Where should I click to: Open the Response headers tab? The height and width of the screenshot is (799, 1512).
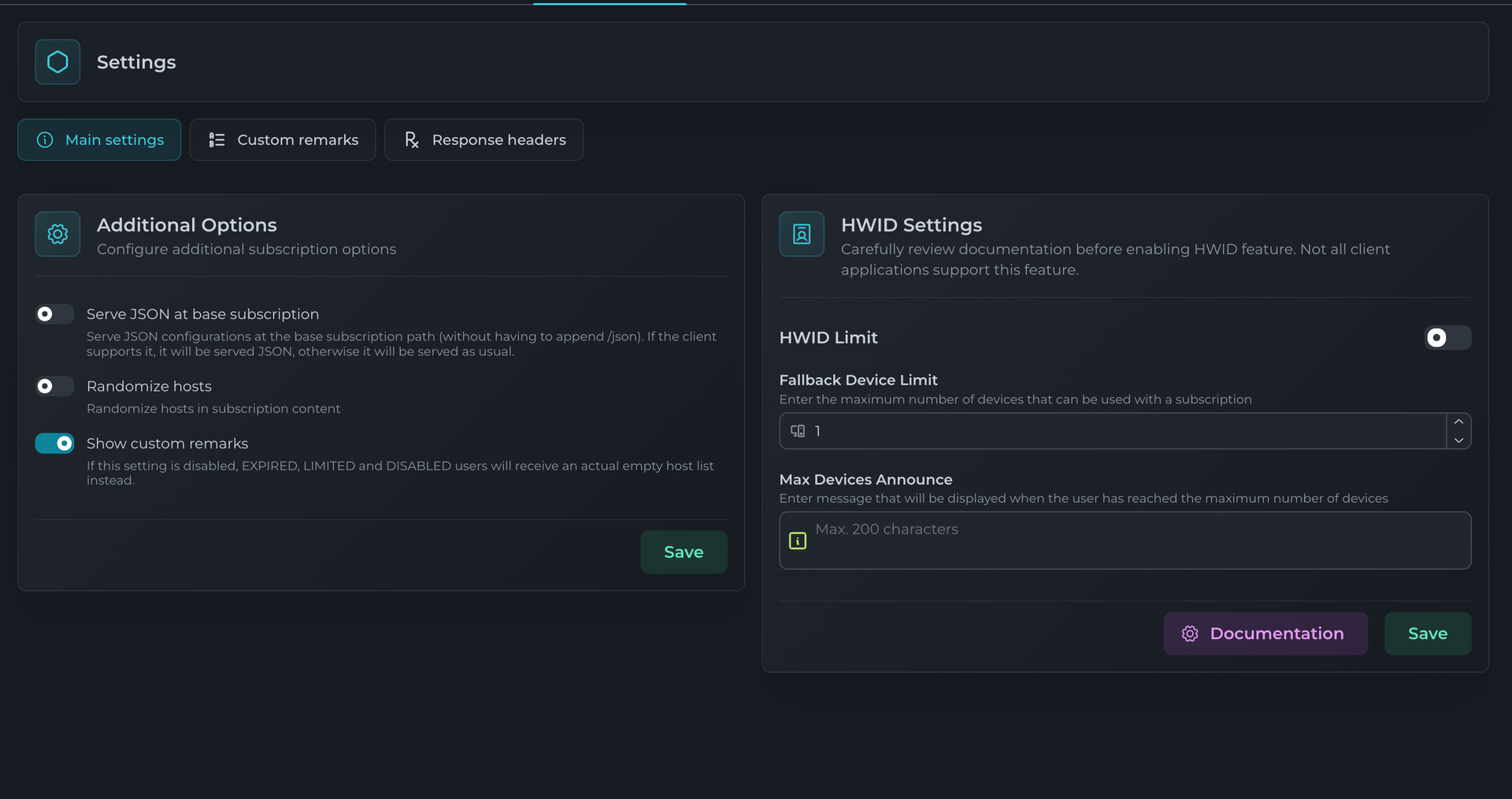pyautogui.click(x=484, y=139)
